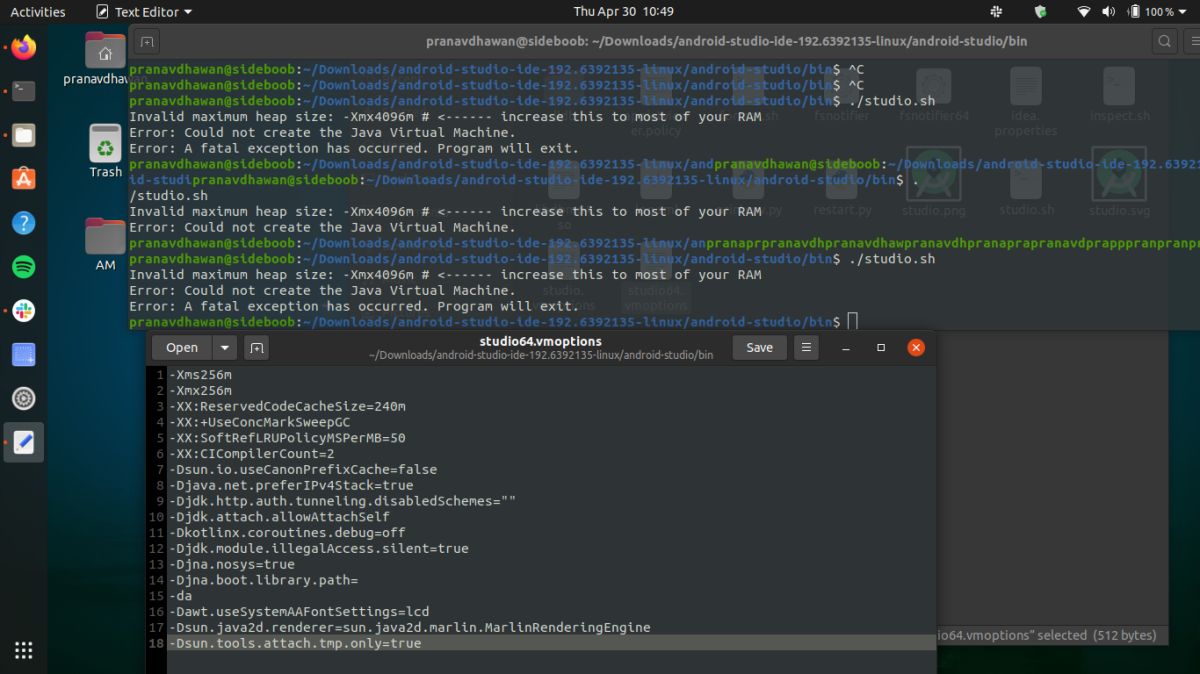
Task: Create a new document in Text Editor
Action: coord(257,347)
